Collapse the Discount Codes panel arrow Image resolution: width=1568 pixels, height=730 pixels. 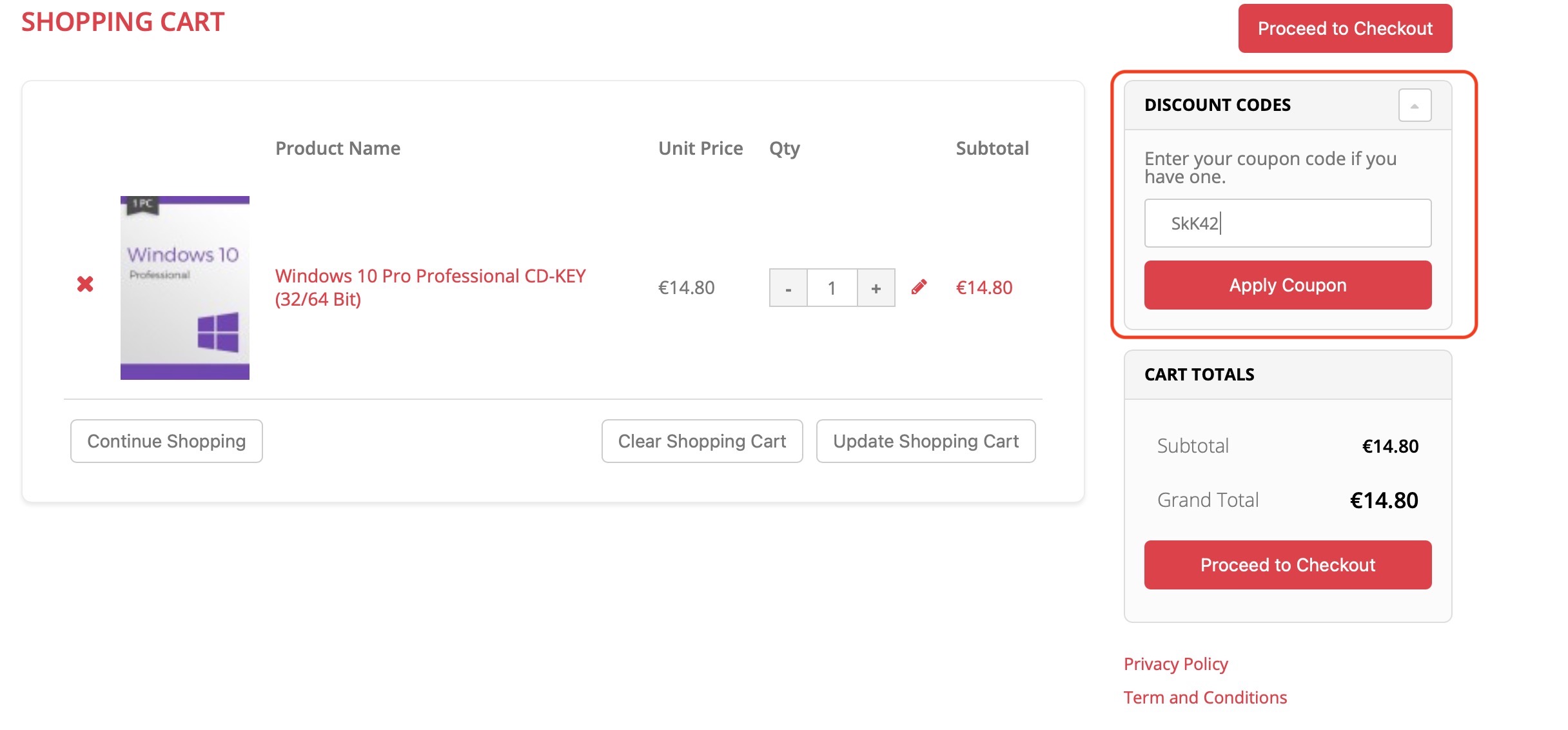coord(1415,105)
